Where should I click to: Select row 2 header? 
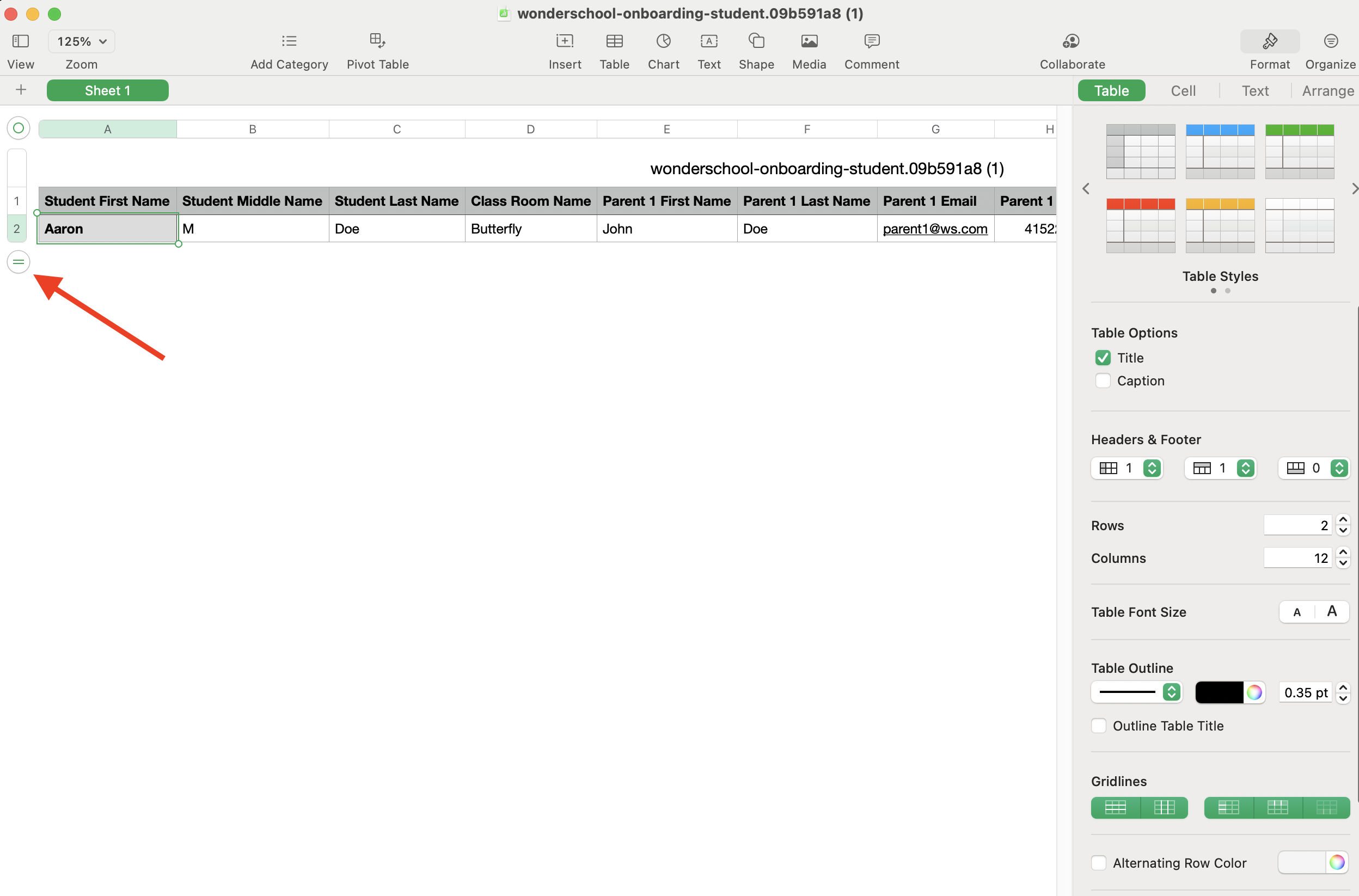click(x=16, y=229)
